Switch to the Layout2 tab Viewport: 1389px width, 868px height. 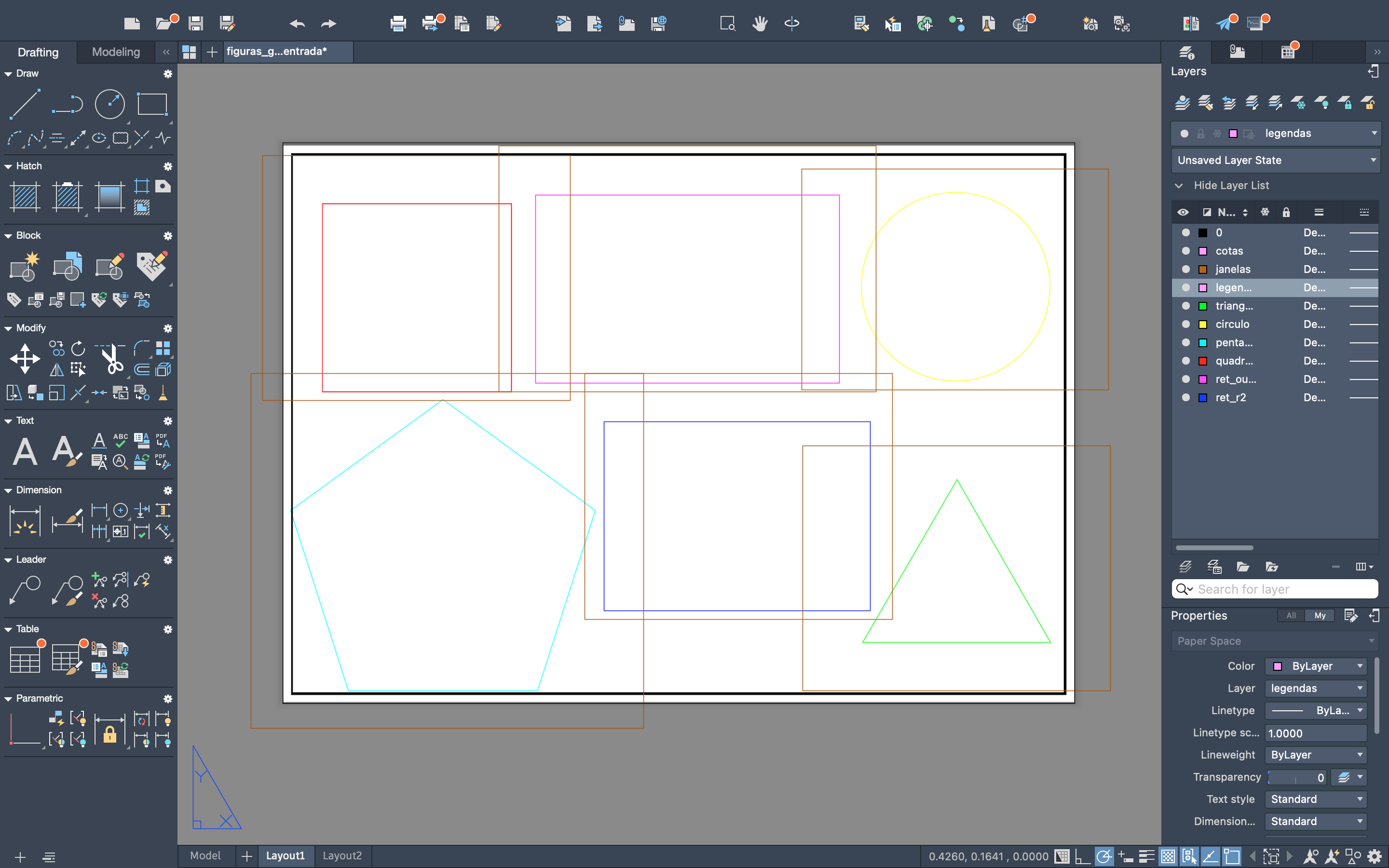coord(342,855)
